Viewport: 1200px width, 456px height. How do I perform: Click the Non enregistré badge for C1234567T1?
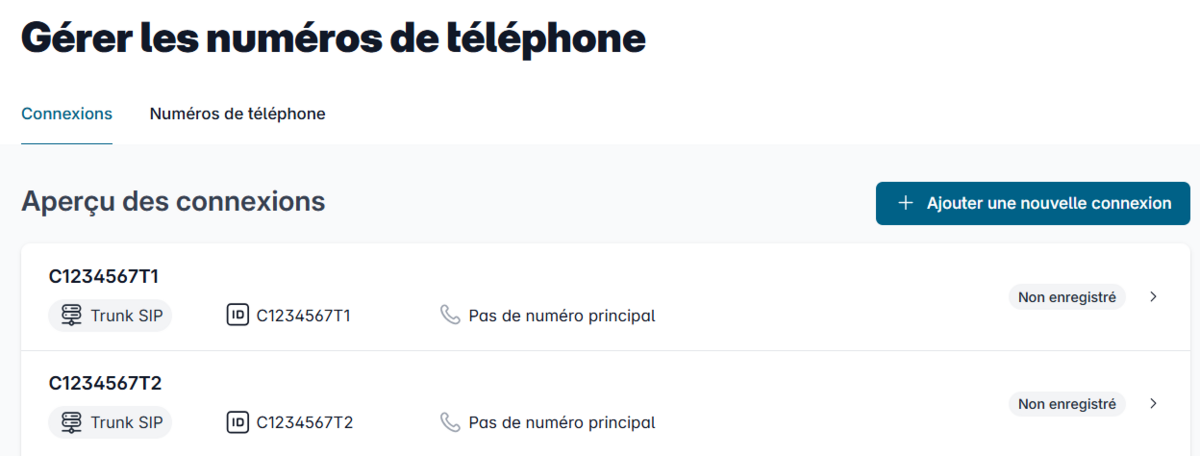coord(1067,297)
